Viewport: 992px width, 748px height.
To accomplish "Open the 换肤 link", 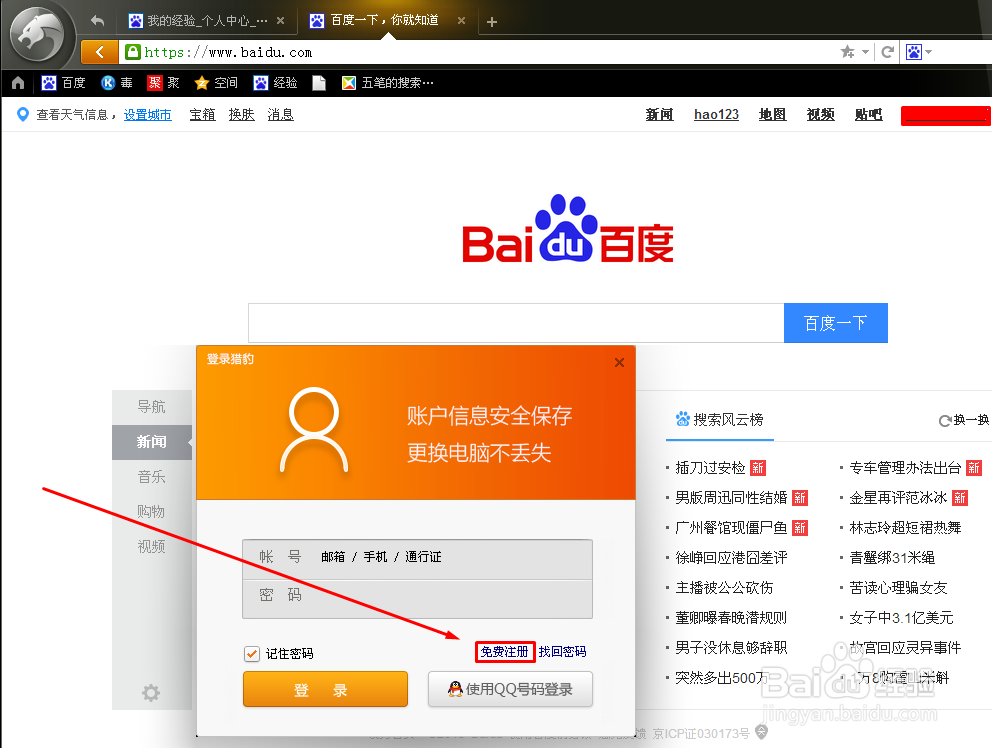I will (242, 115).
